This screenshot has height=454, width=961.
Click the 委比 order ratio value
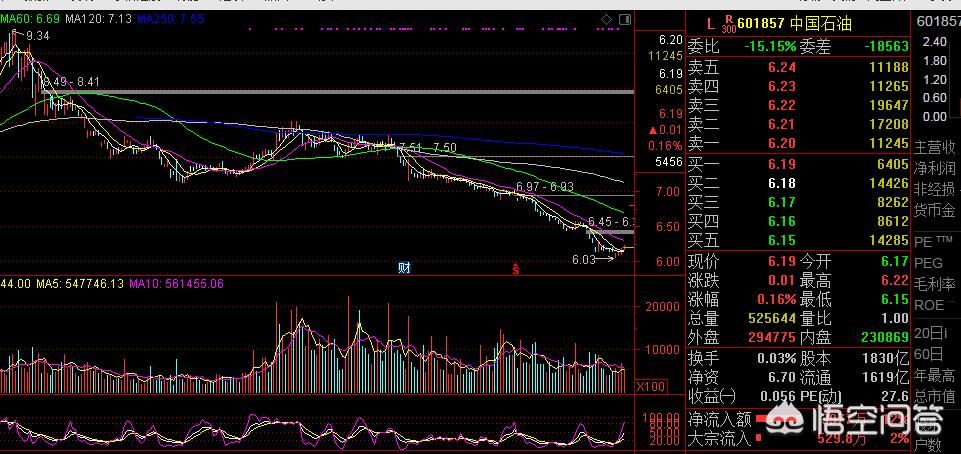tap(769, 46)
